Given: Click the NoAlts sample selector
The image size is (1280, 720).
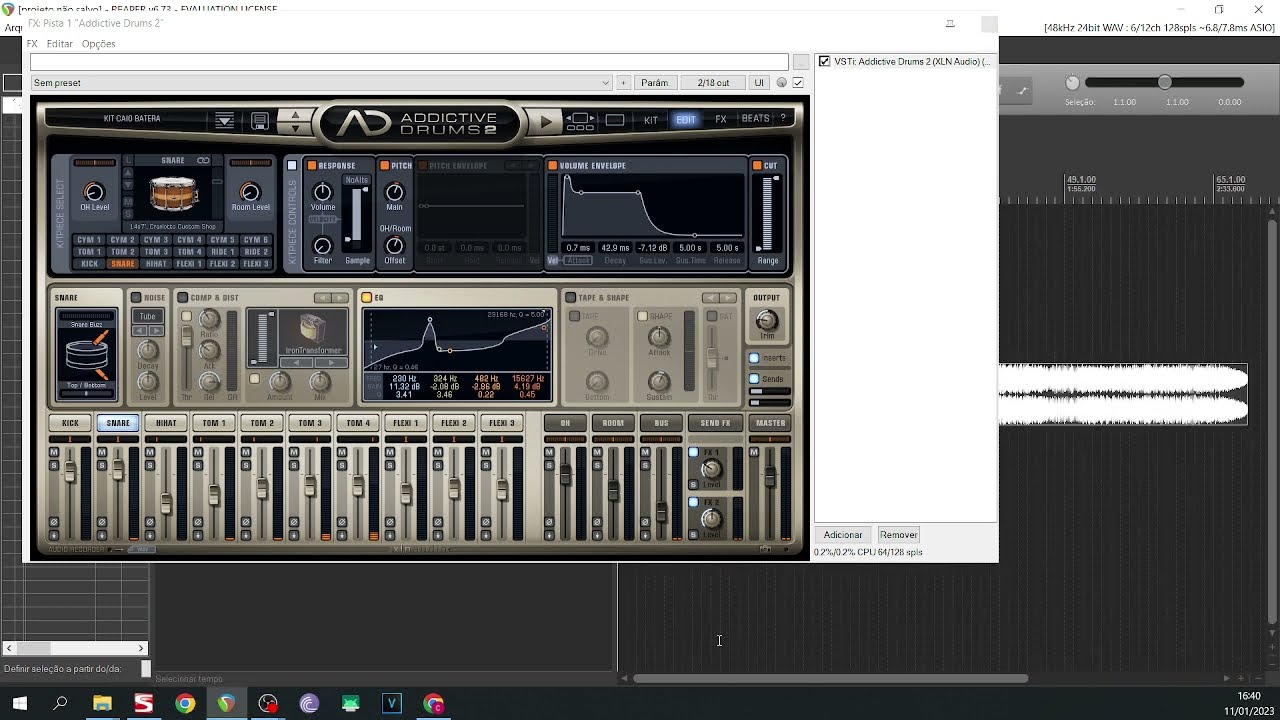Looking at the screenshot, I should [357, 180].
